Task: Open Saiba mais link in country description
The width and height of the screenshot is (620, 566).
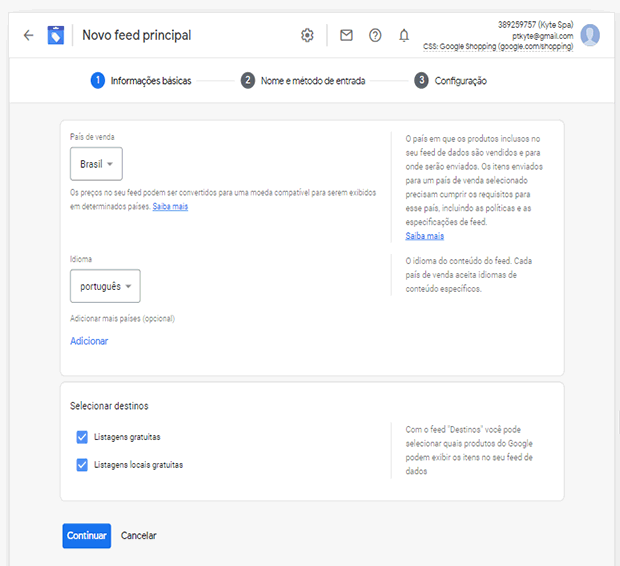Action: pos(425,236)
